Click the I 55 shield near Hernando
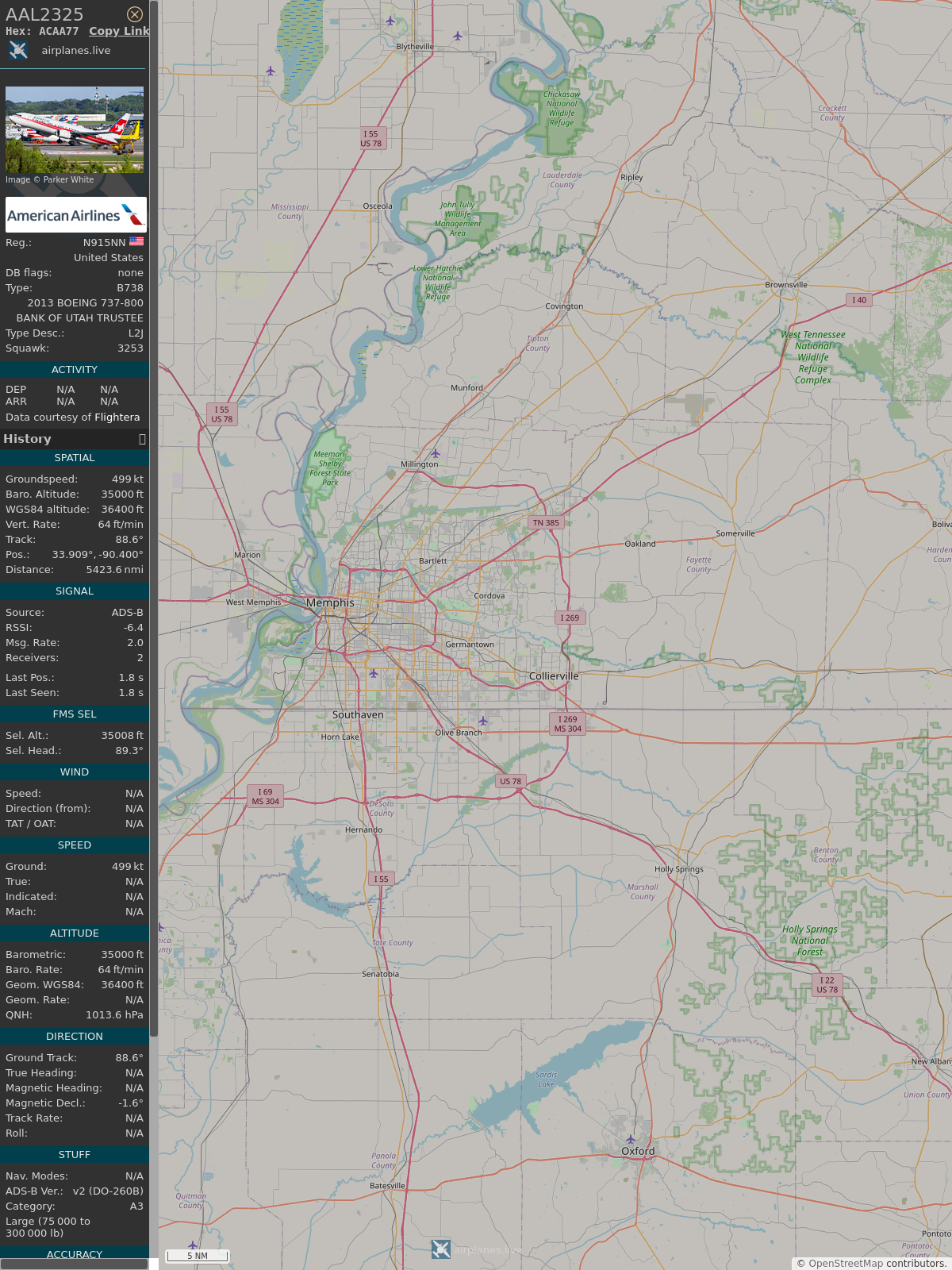 pyautogui.click(x=382, y=879)
